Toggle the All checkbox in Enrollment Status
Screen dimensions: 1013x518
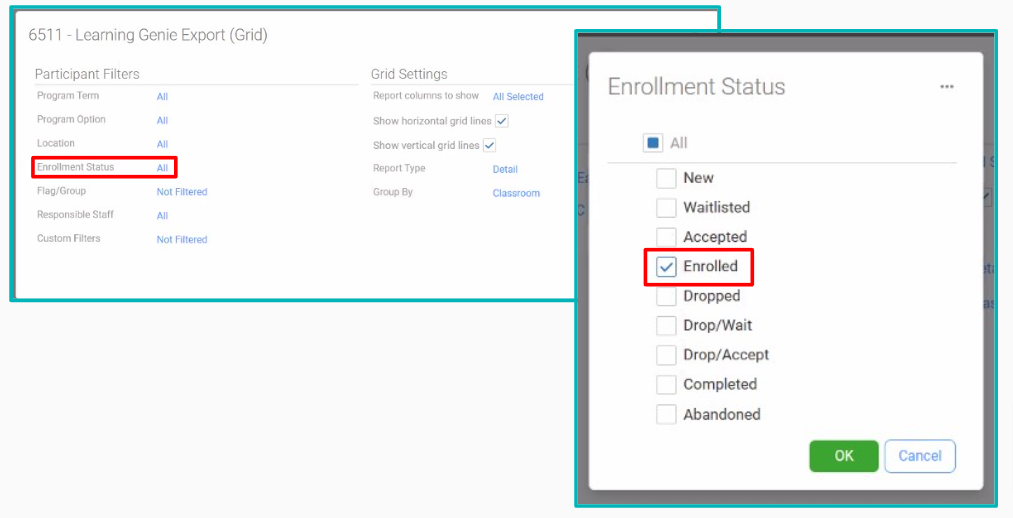653,143
